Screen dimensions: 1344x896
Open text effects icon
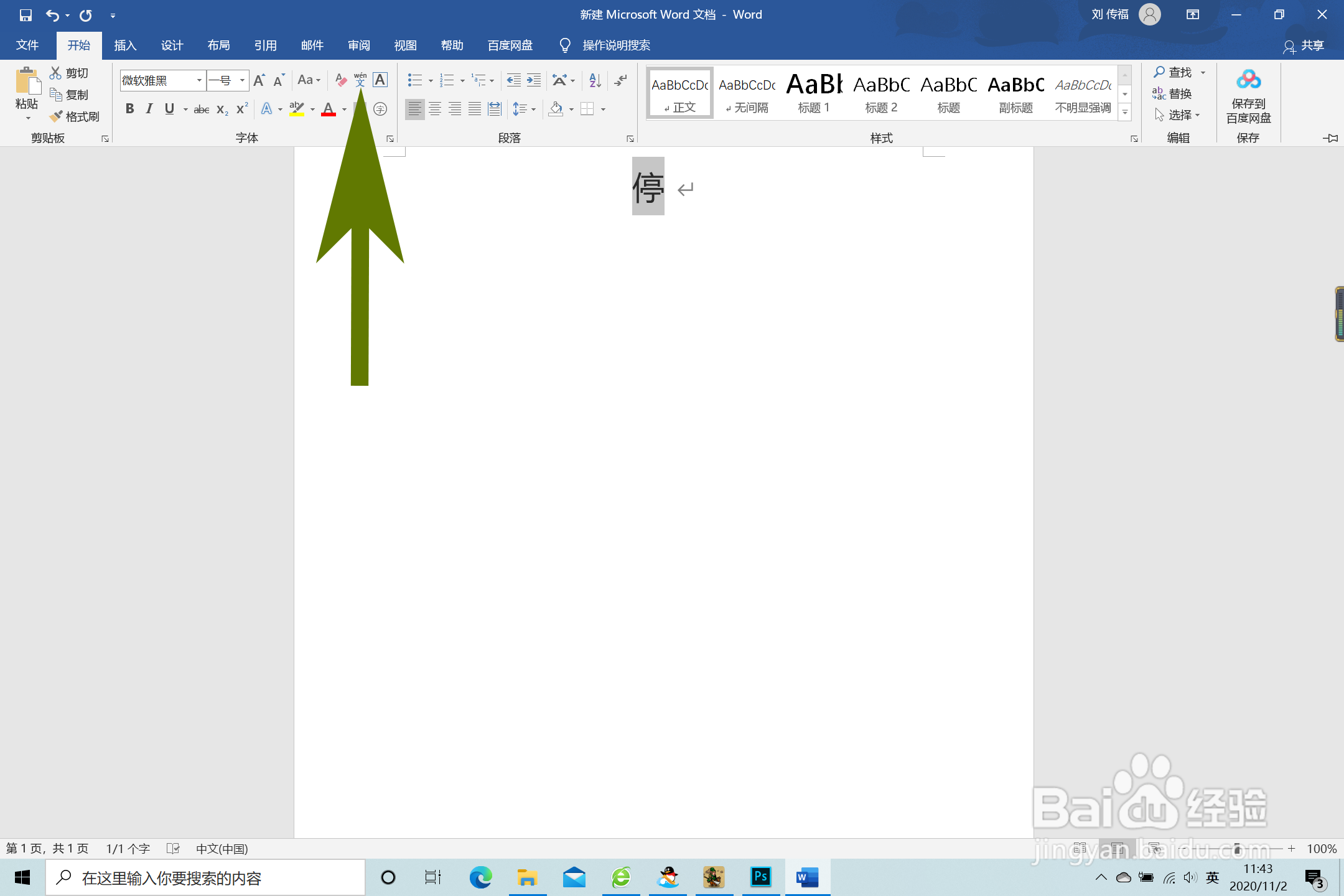coord(267,110)
